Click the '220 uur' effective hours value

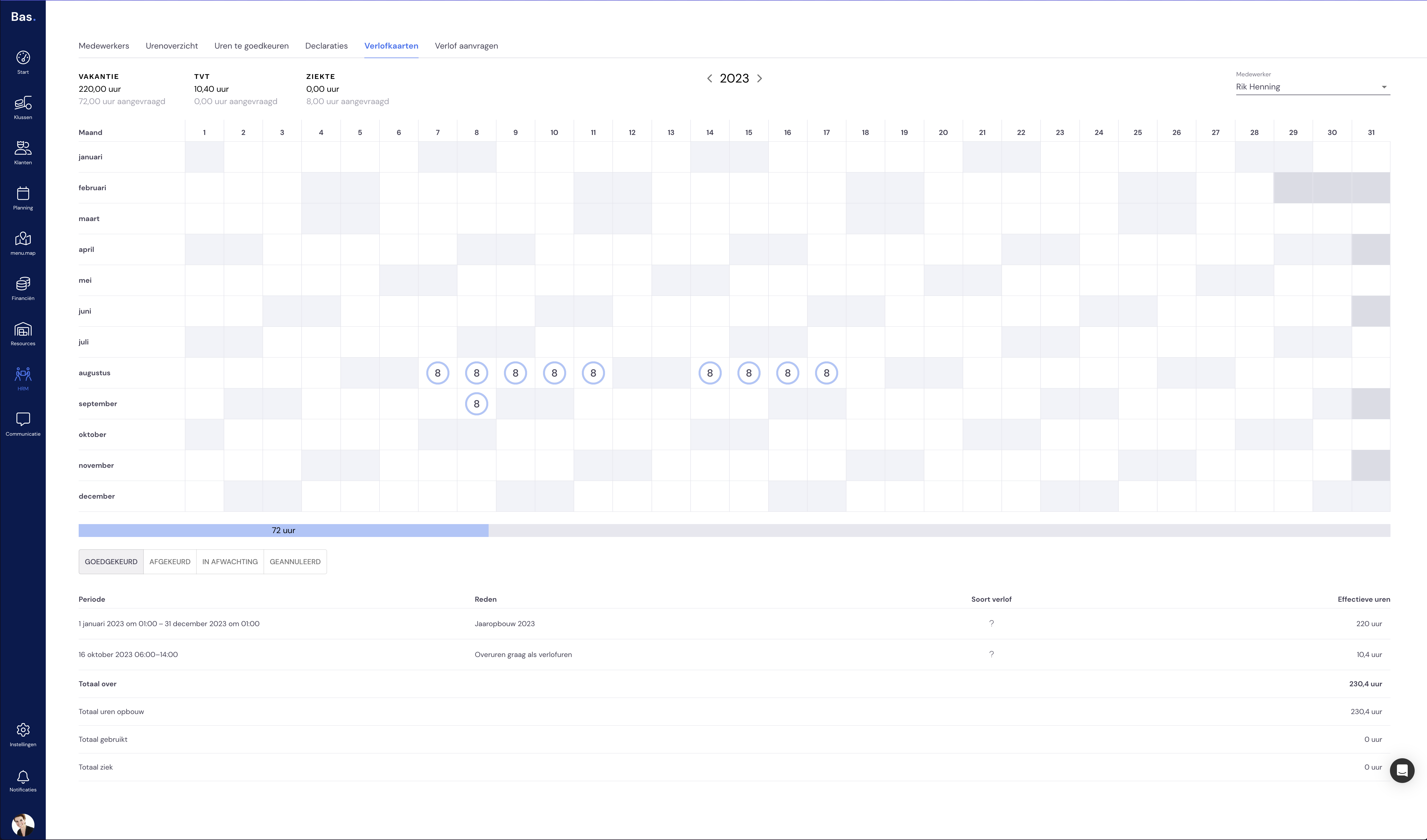pyautogui.click(x=1369, y=624)
